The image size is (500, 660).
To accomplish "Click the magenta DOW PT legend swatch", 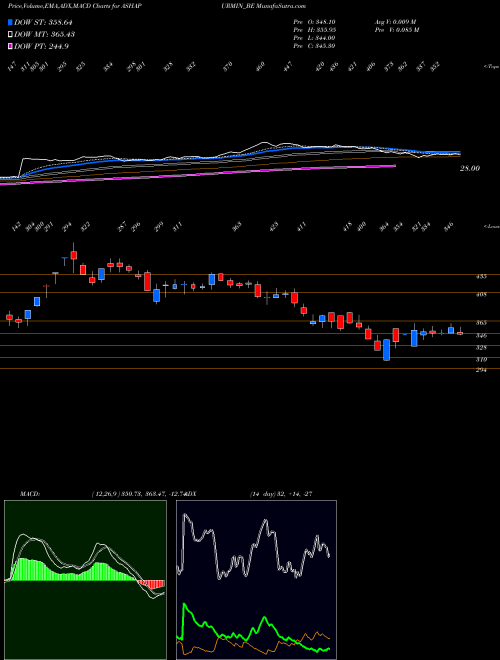I will [10, 46].
